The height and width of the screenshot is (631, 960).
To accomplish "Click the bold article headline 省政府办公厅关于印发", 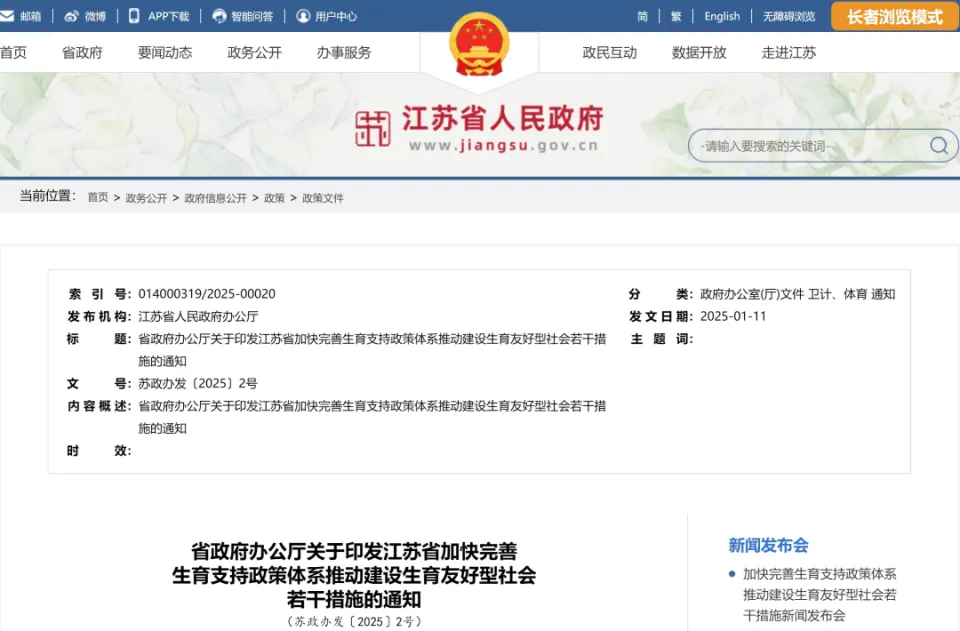I will (354, 575).
